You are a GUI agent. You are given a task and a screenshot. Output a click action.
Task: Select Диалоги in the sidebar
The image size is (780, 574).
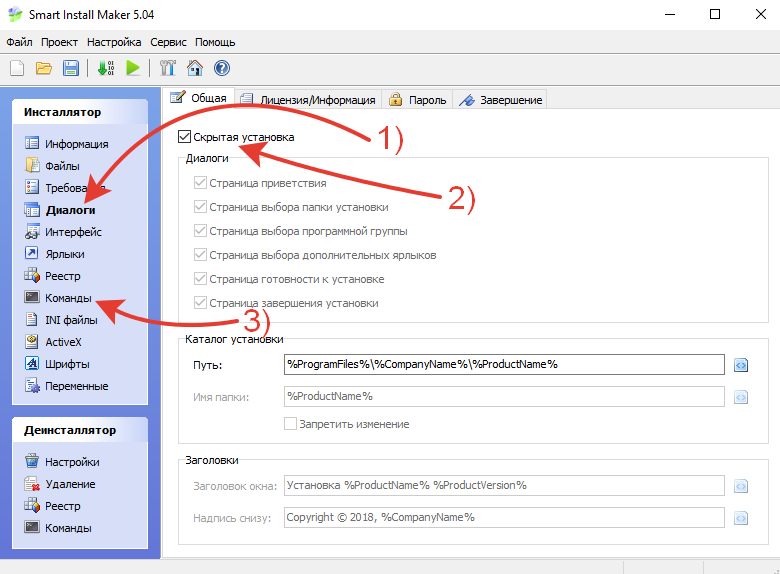[60, 210]
